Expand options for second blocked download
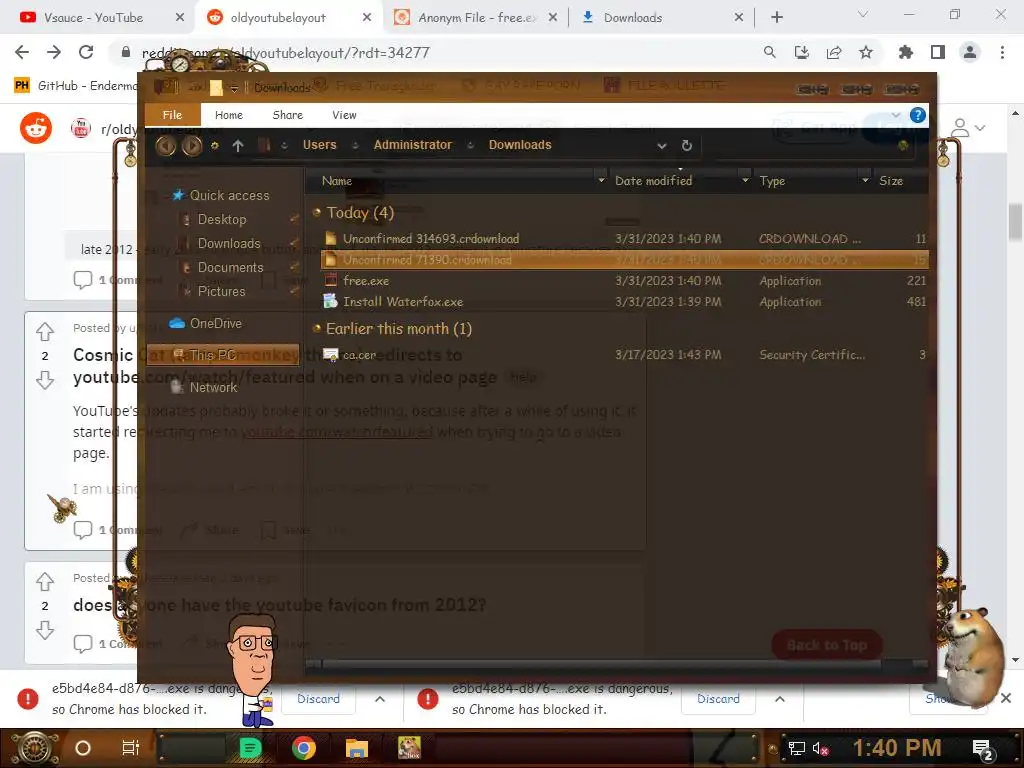The image size is (1024, 768). [779, 699]
